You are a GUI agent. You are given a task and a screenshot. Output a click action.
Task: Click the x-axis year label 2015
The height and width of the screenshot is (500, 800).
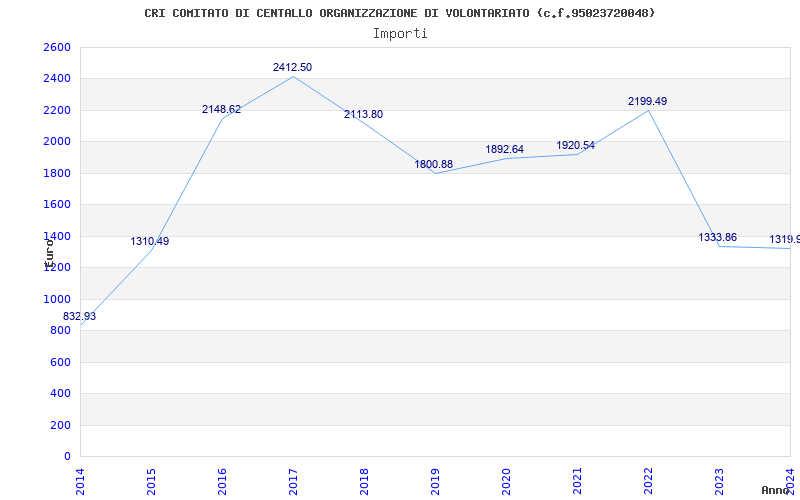151,482
